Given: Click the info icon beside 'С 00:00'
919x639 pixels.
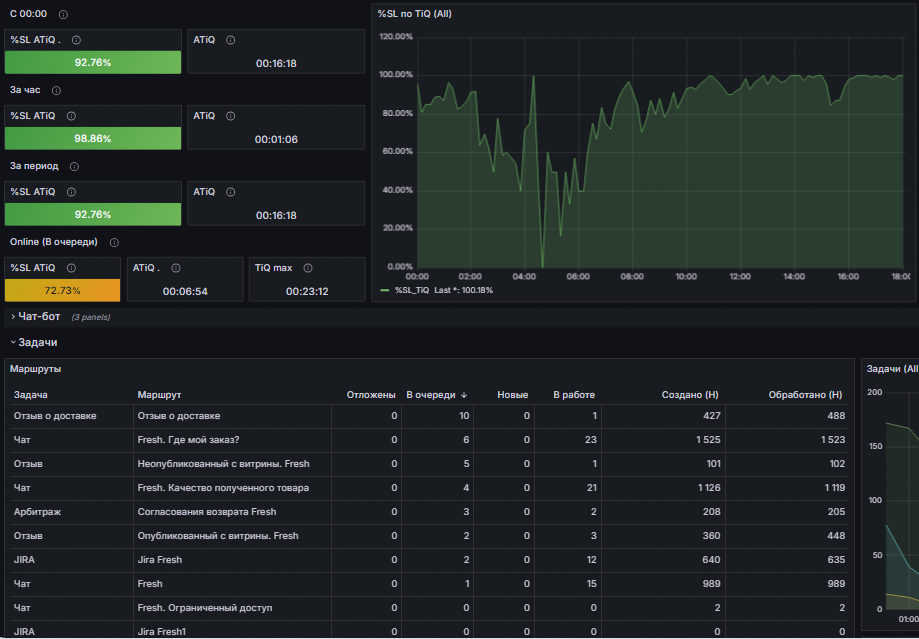Looking at the screenshot, I should pos(64,15).
